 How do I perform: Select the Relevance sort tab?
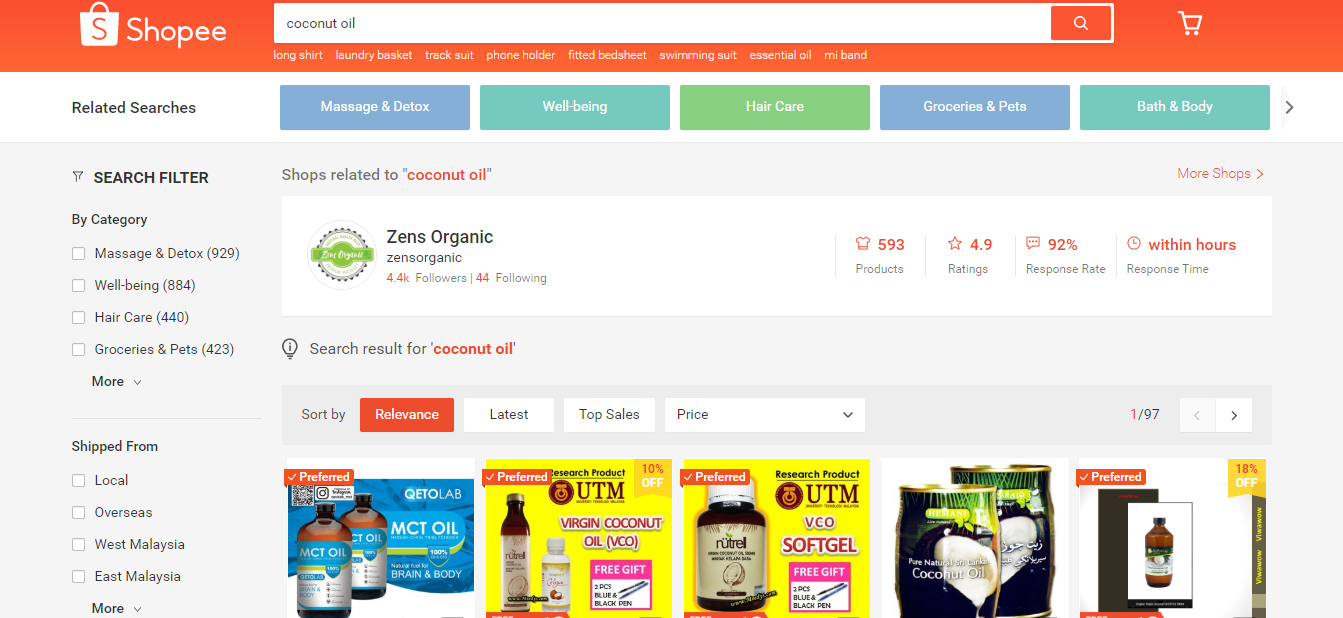[407, 415]
